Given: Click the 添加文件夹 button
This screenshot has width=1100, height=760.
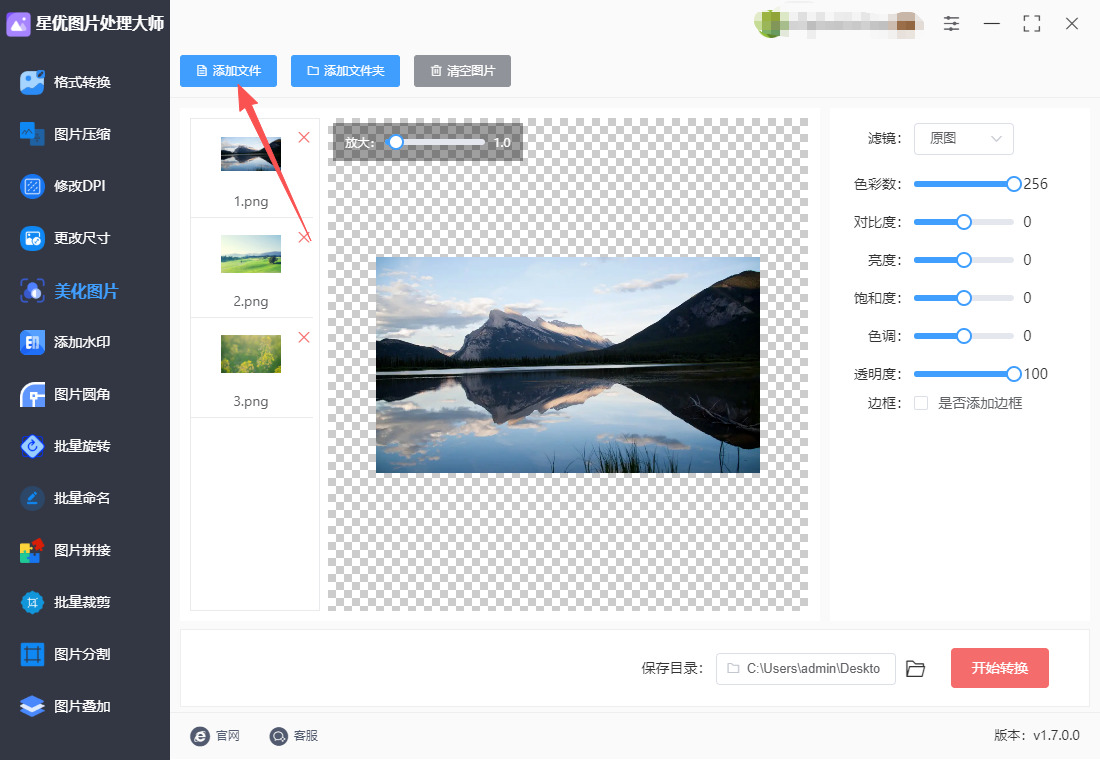Looking at the screenshot, I should [345, 71].
